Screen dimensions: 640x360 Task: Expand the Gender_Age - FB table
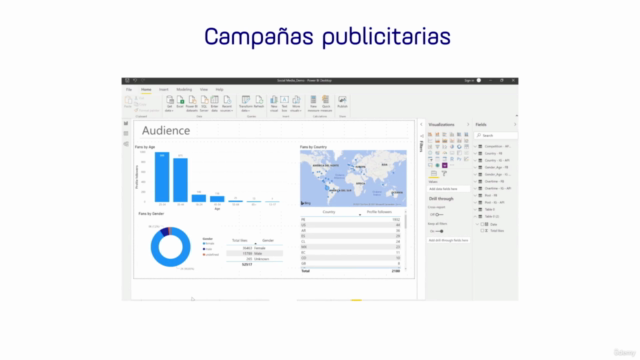pos(475,167)
